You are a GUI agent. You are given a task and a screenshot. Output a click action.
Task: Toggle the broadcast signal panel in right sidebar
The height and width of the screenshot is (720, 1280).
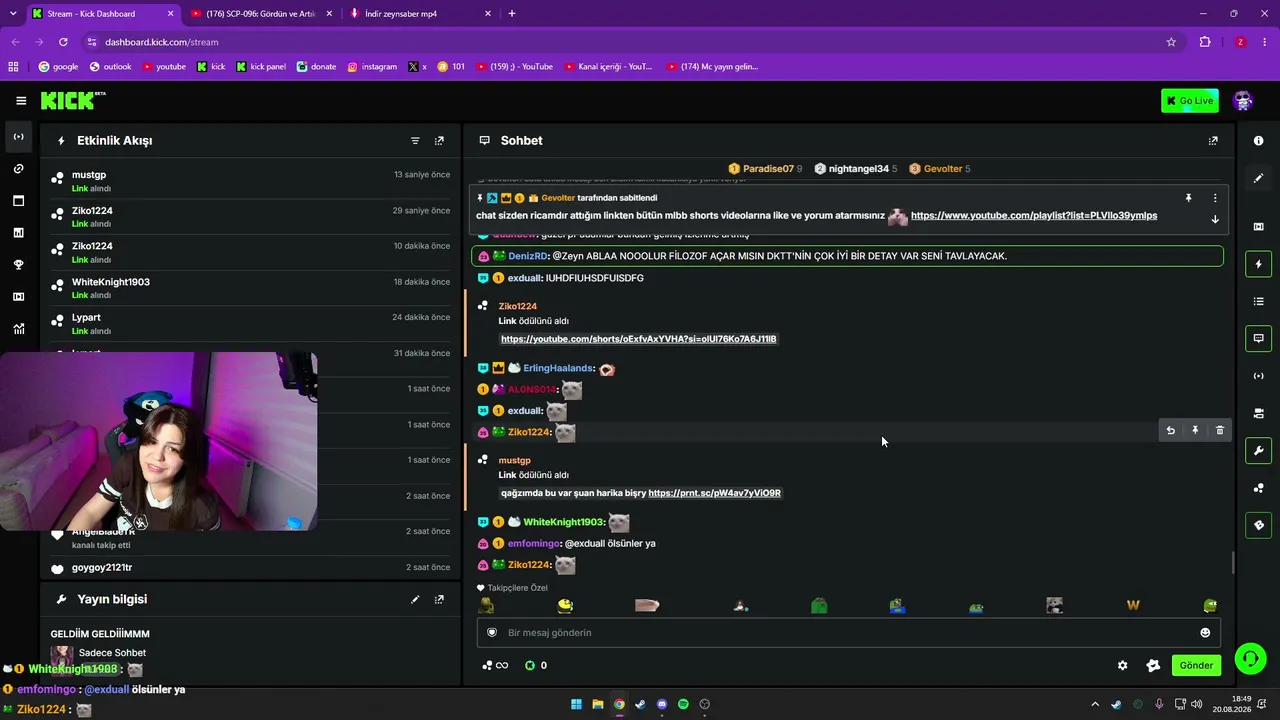click(1258, 376)
